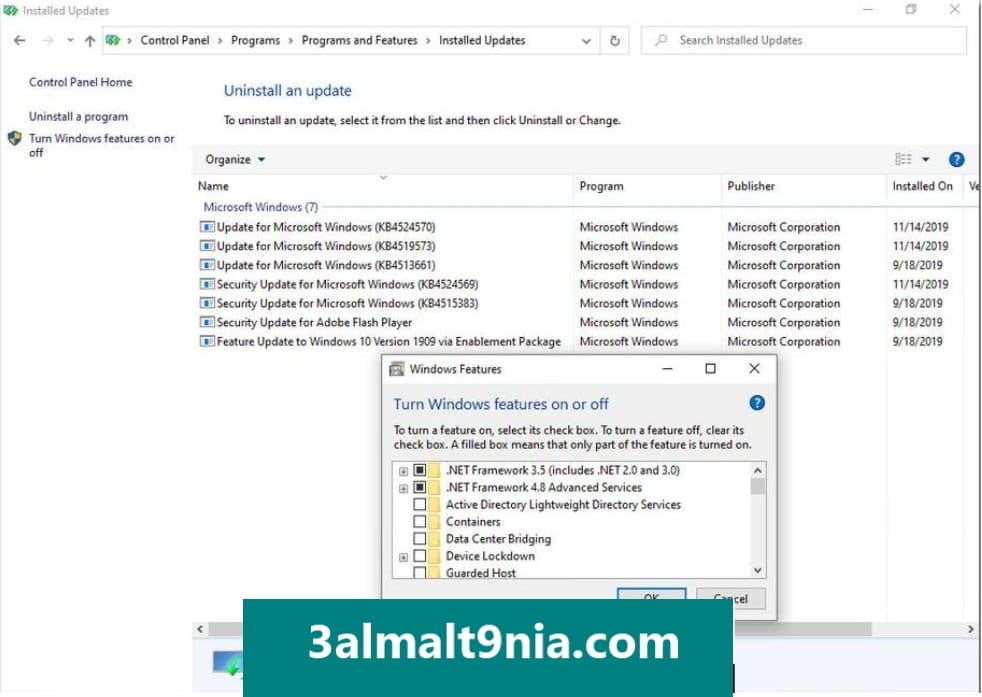Click the KB4524570 update icon
This screenshot has height=697, width=982.
tap(207, 227)
